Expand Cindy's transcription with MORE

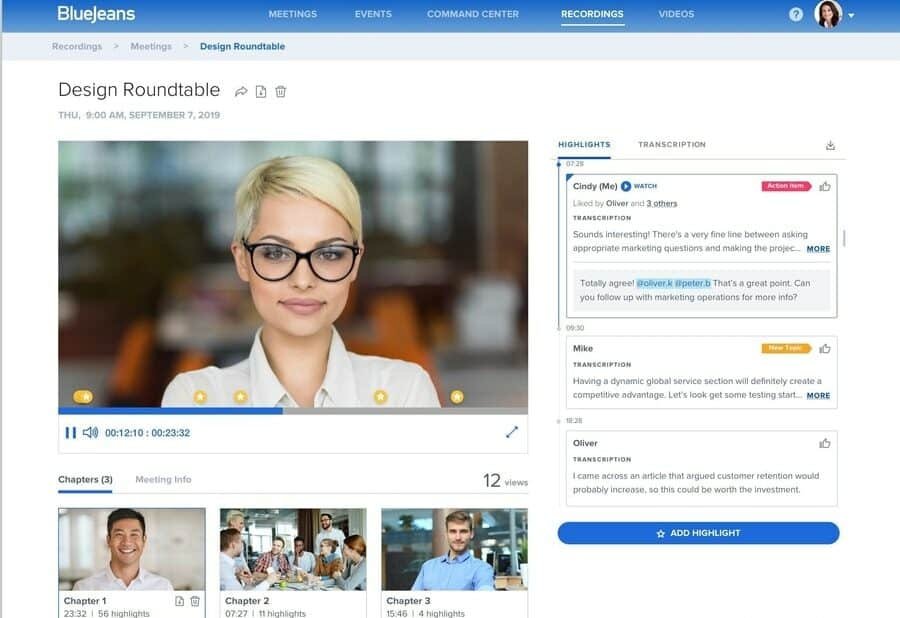click(818, 249)
